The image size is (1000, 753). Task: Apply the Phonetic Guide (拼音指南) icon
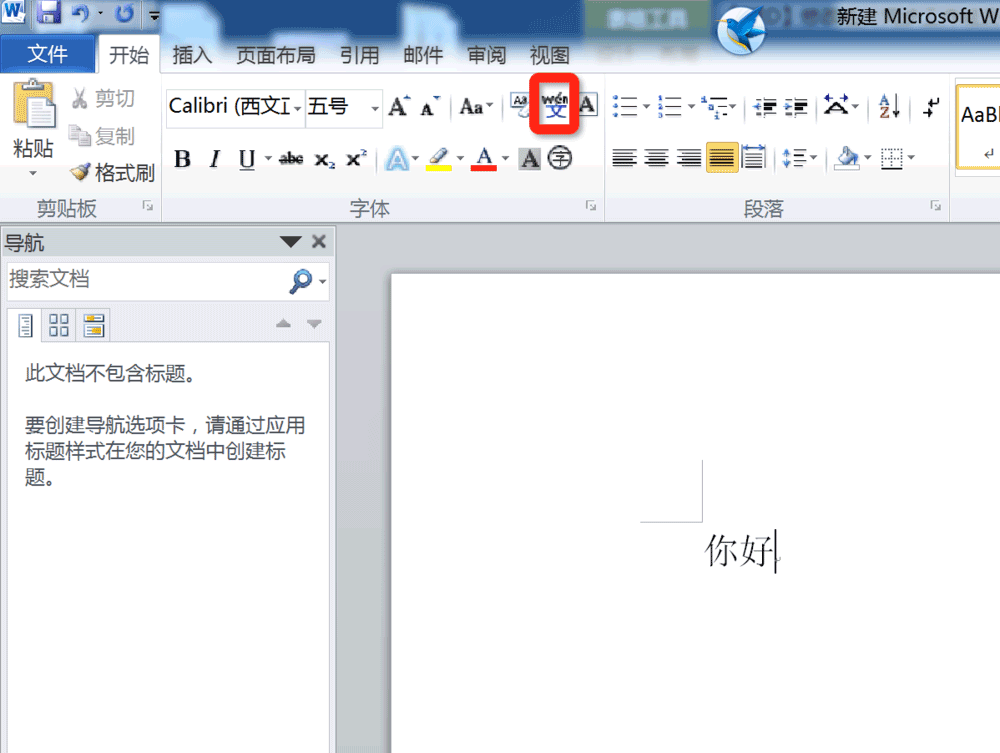(553, 104)
